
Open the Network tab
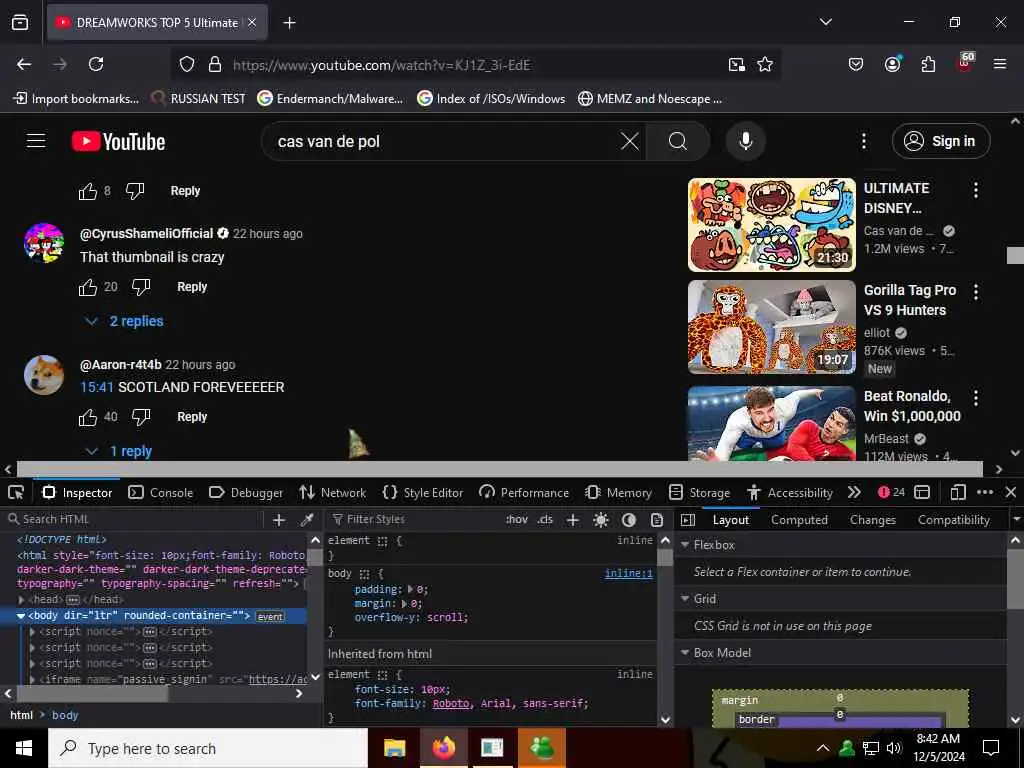[333, 492]
